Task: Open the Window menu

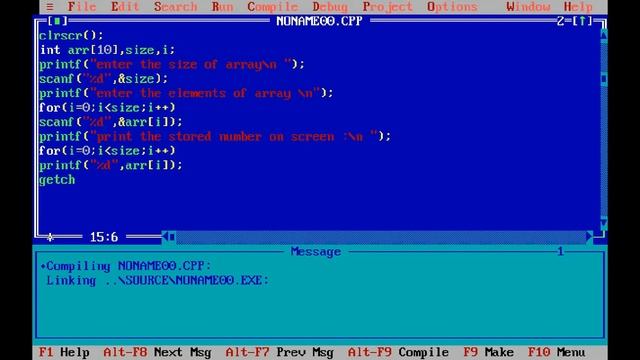Action: coord(528,7)
